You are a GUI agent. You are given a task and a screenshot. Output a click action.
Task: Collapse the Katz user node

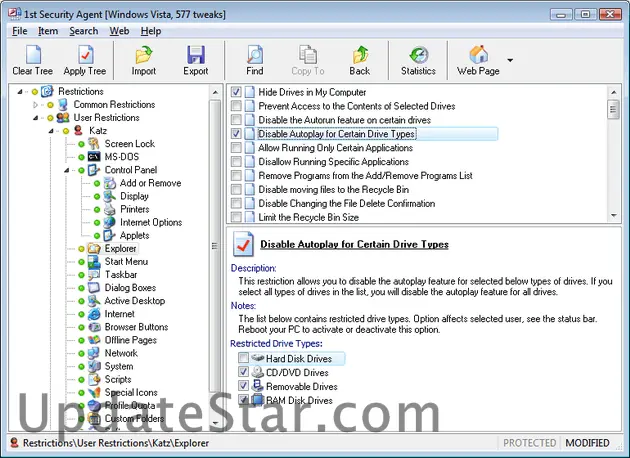pos(51,131)
